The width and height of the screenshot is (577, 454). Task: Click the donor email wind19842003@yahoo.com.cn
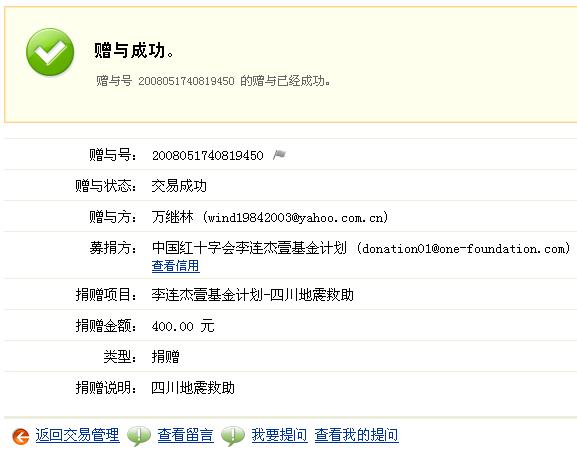point(296,218)
